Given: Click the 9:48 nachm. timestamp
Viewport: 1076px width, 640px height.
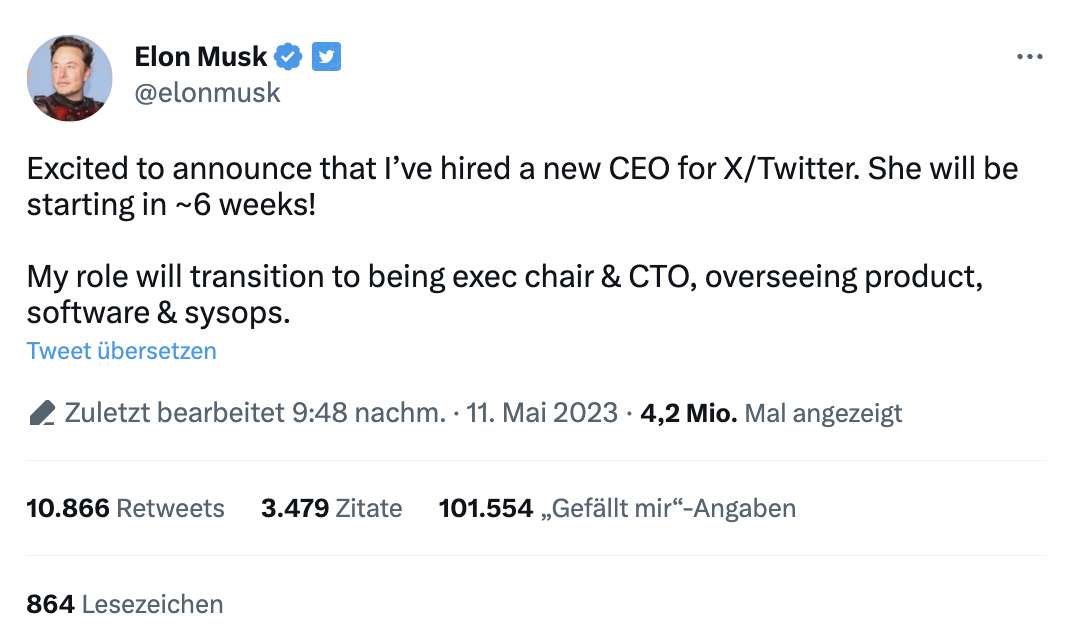Looking at the screenshot, I should click(366, 413).
